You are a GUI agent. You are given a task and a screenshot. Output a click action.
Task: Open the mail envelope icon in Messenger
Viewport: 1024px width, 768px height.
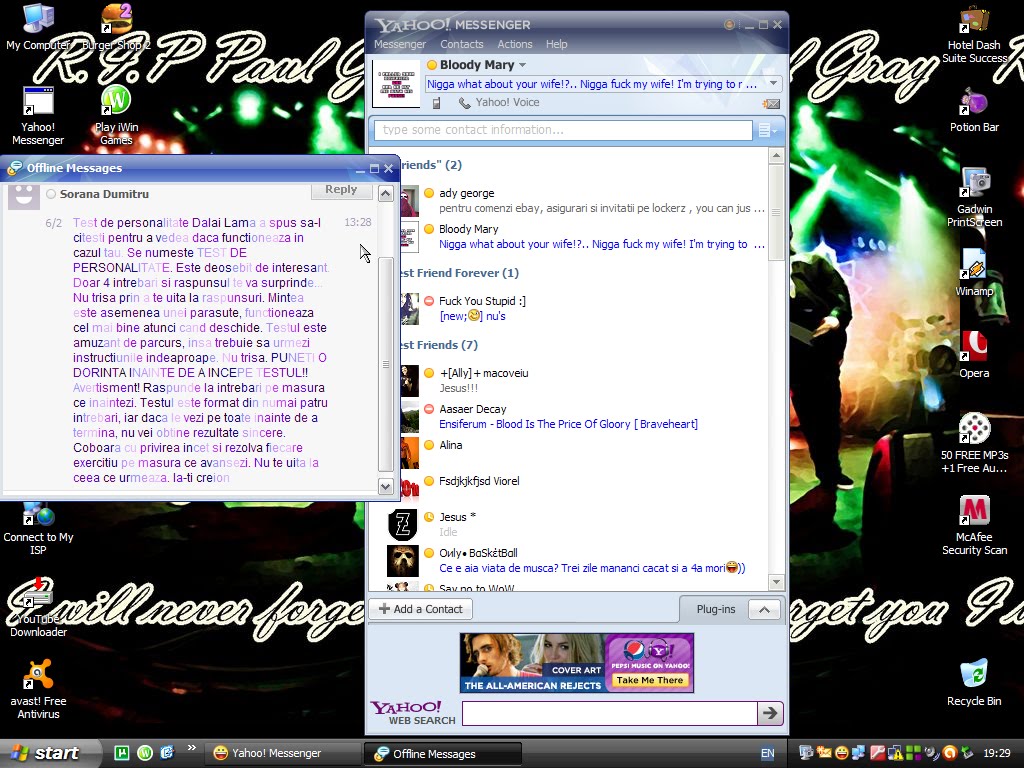click(x=771, y=104)
